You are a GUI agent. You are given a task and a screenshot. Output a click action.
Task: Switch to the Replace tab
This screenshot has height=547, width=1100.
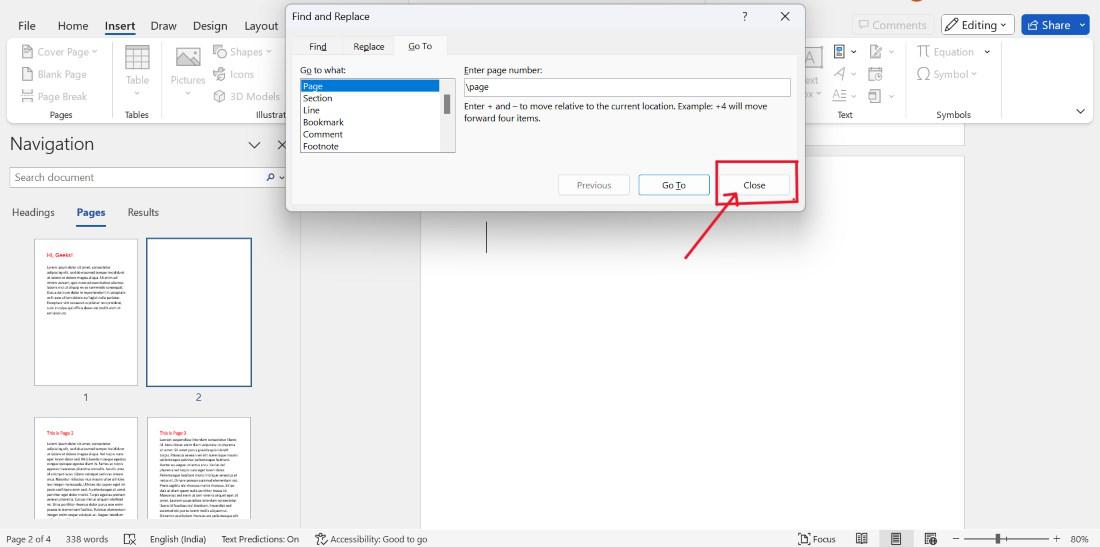[x=368, y=46]
